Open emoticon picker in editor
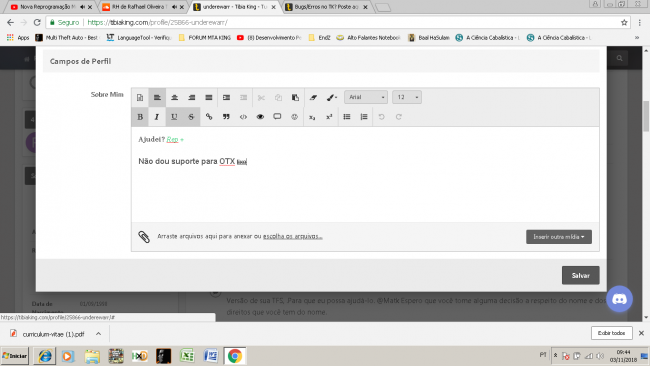 (294, 117)
